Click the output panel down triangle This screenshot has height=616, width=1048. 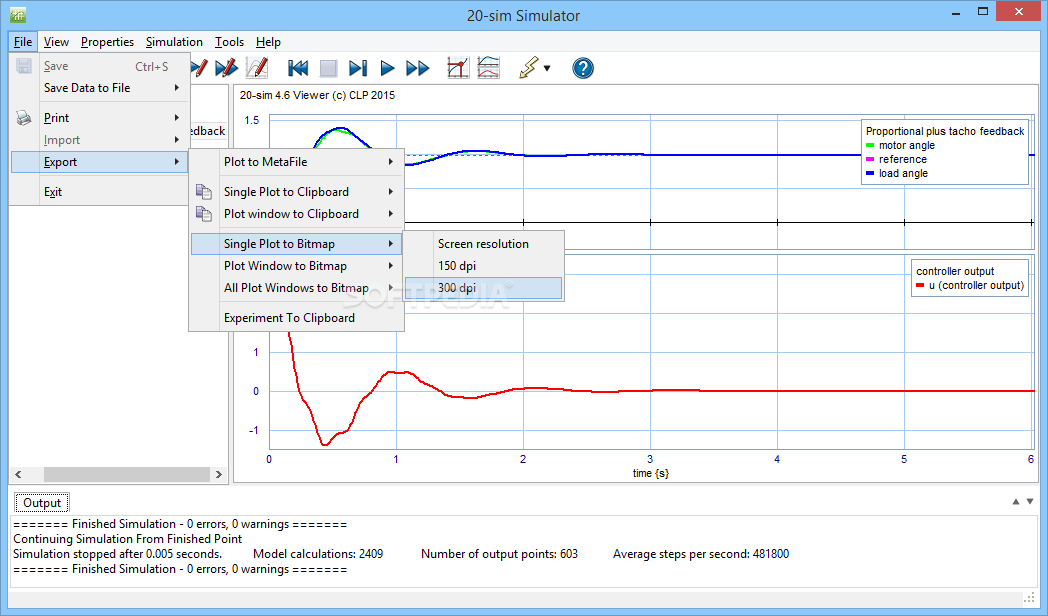point(1030,501)
